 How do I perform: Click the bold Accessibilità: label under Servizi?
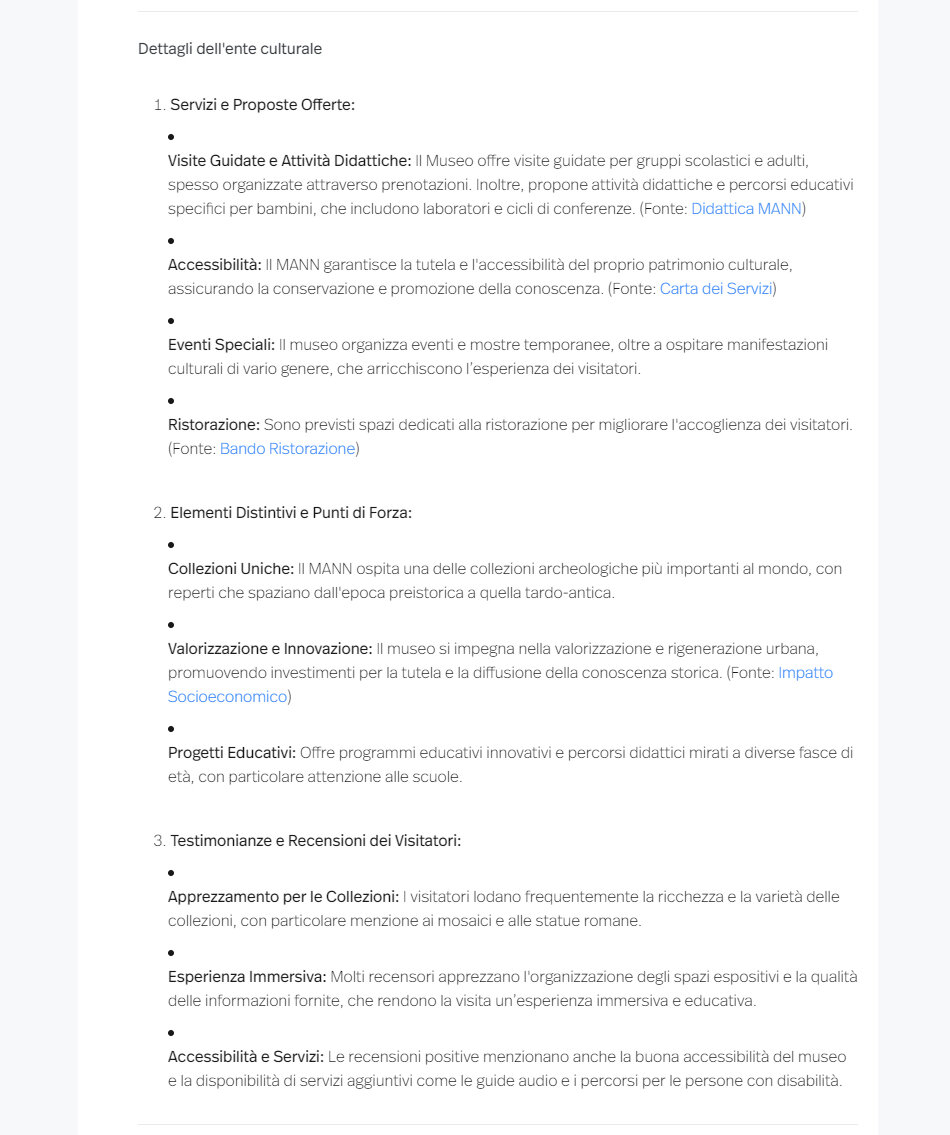point(214,265)
